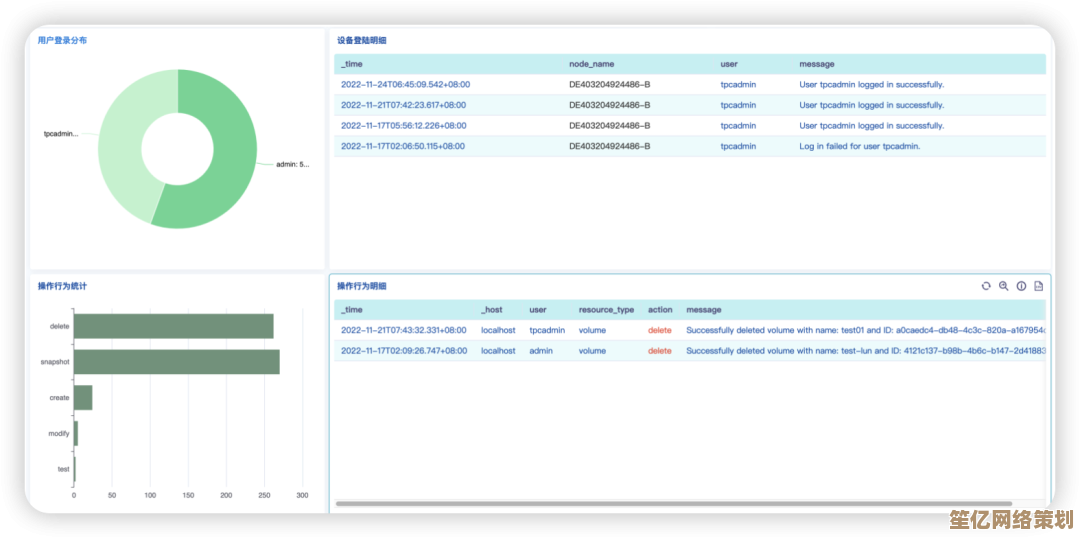Open the info icon in 操作行为明细 panel

pos(1021,286)
